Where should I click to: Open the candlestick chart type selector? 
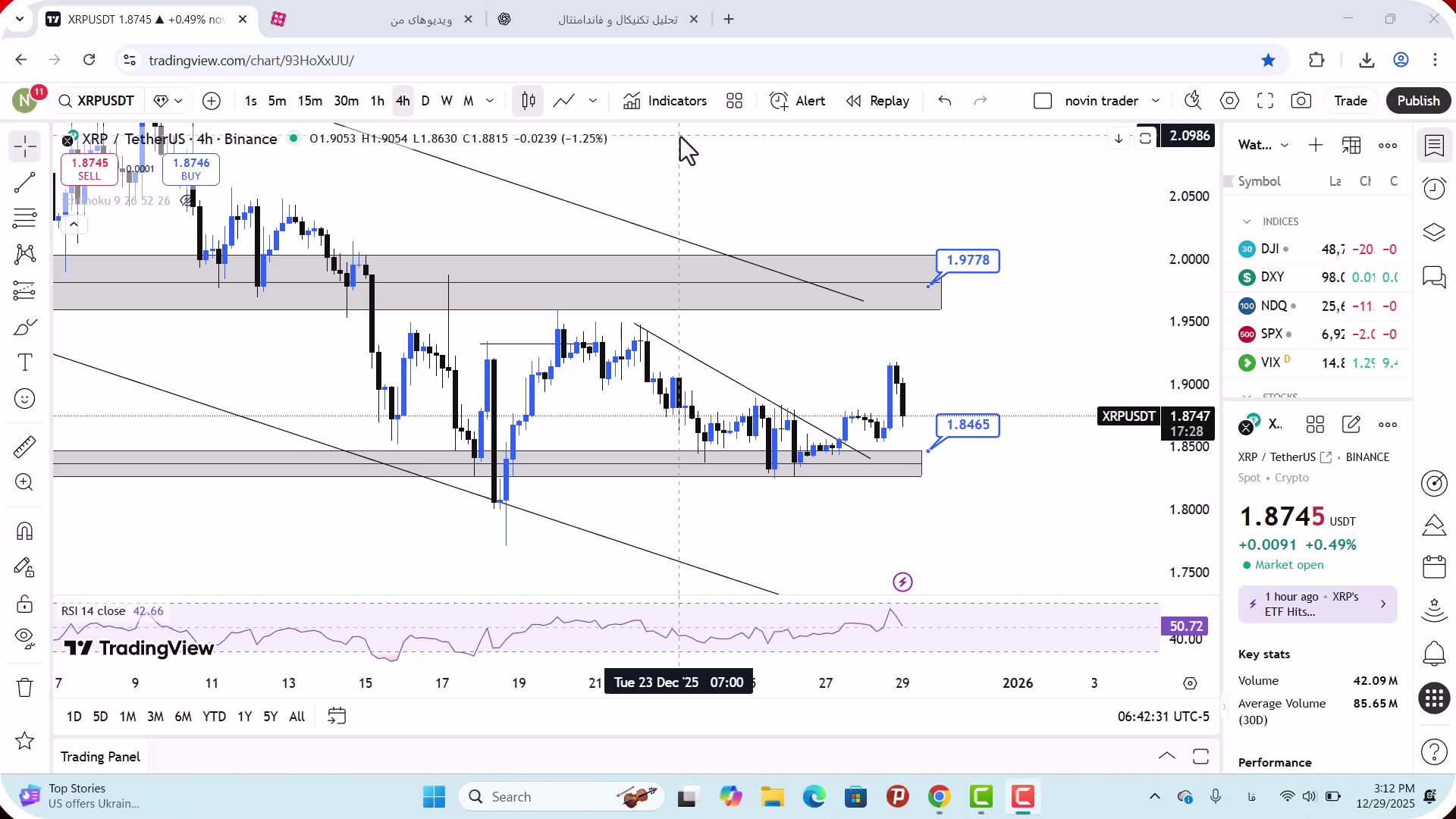pos(528,101)
